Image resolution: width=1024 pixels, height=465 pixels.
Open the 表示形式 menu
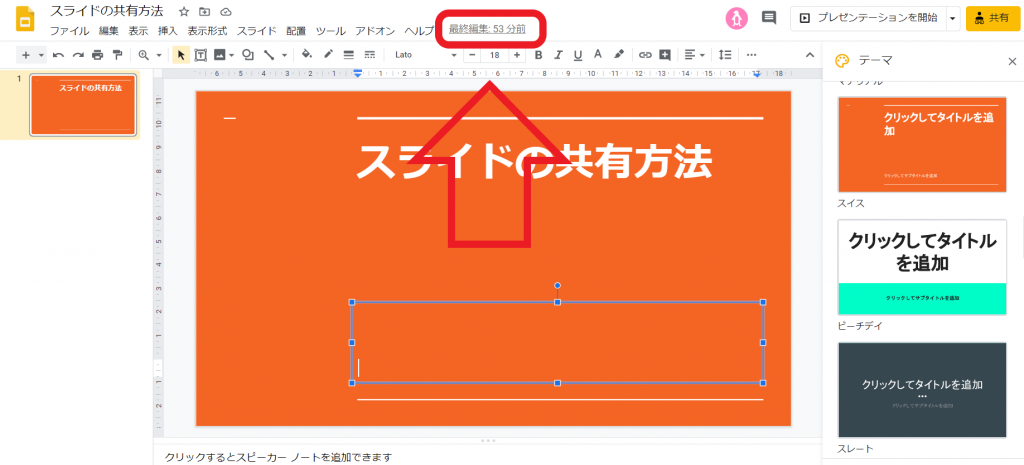[x=207, y=31]
